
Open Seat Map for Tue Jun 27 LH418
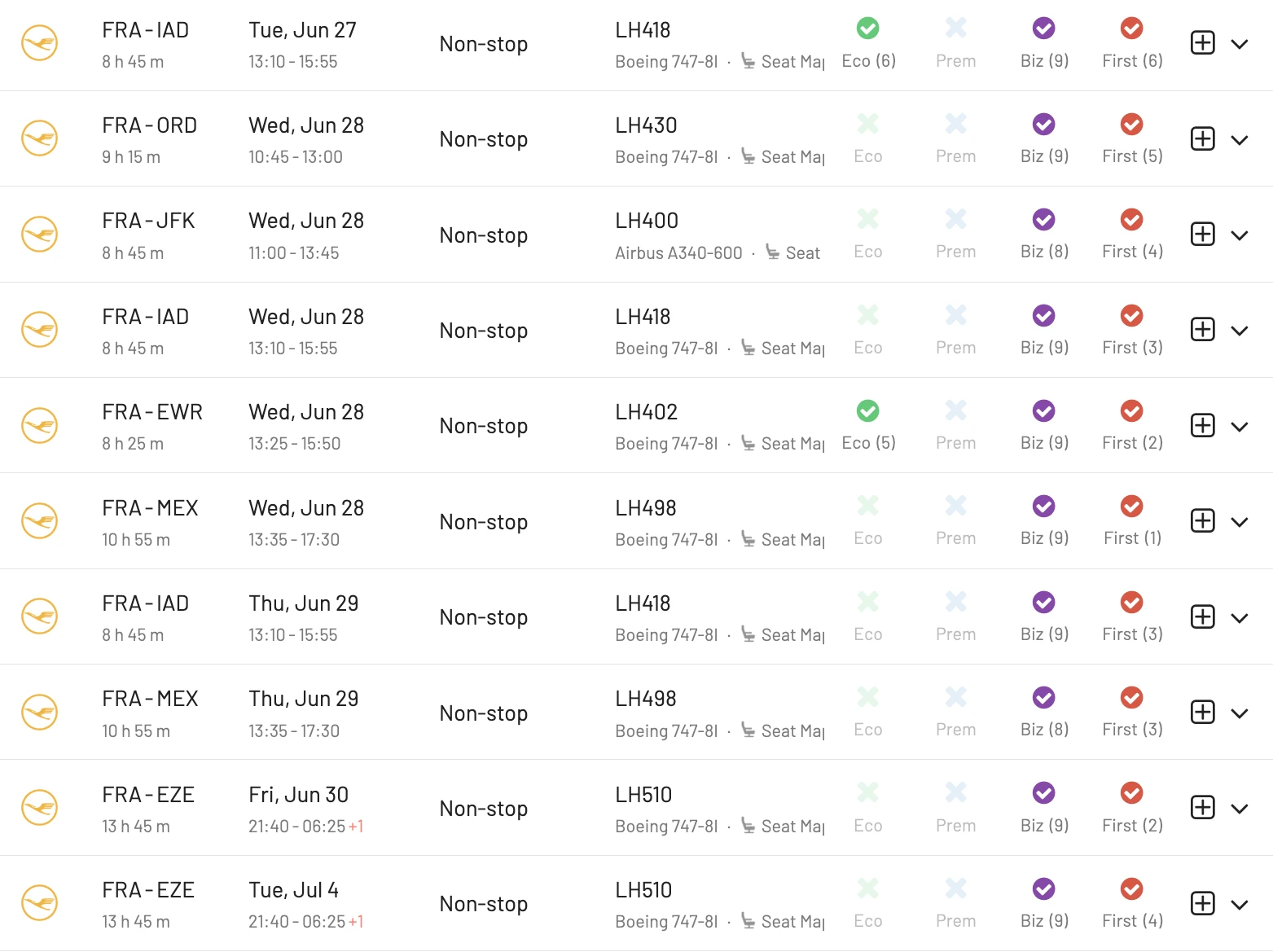[784, 62]
